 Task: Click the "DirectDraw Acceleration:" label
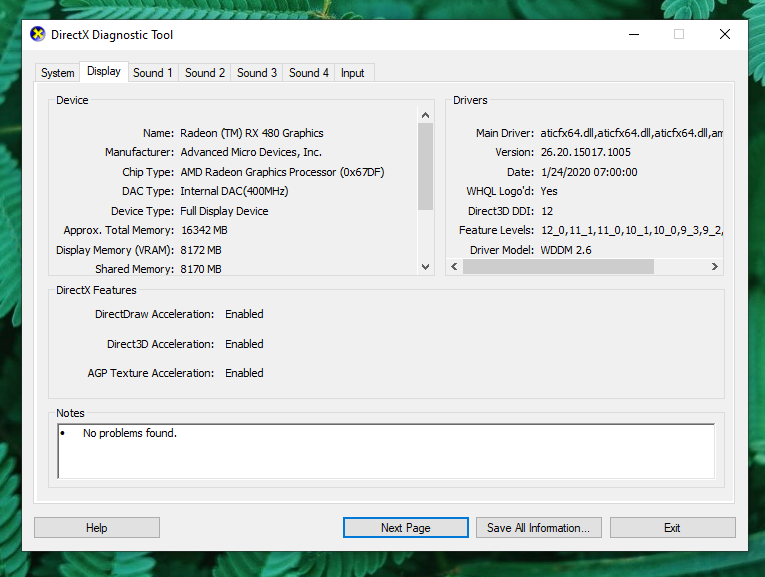coord(155,314)
